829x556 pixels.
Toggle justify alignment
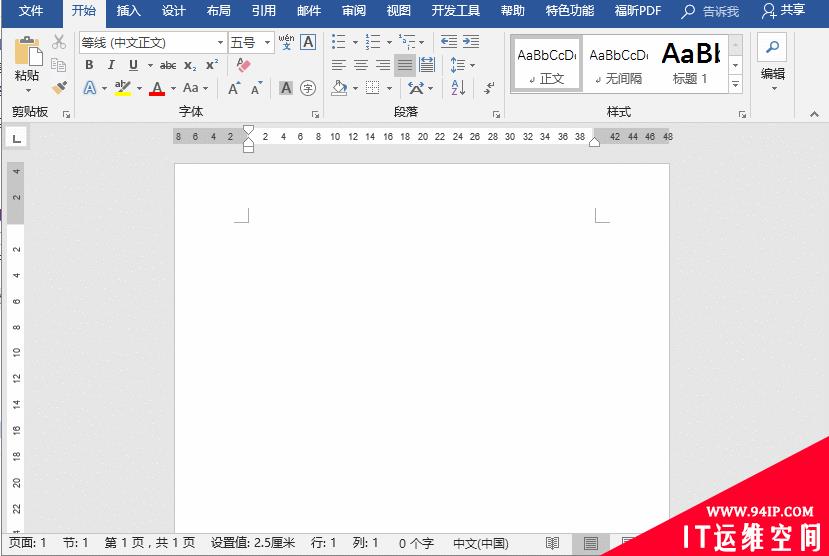tap(405, 65)
